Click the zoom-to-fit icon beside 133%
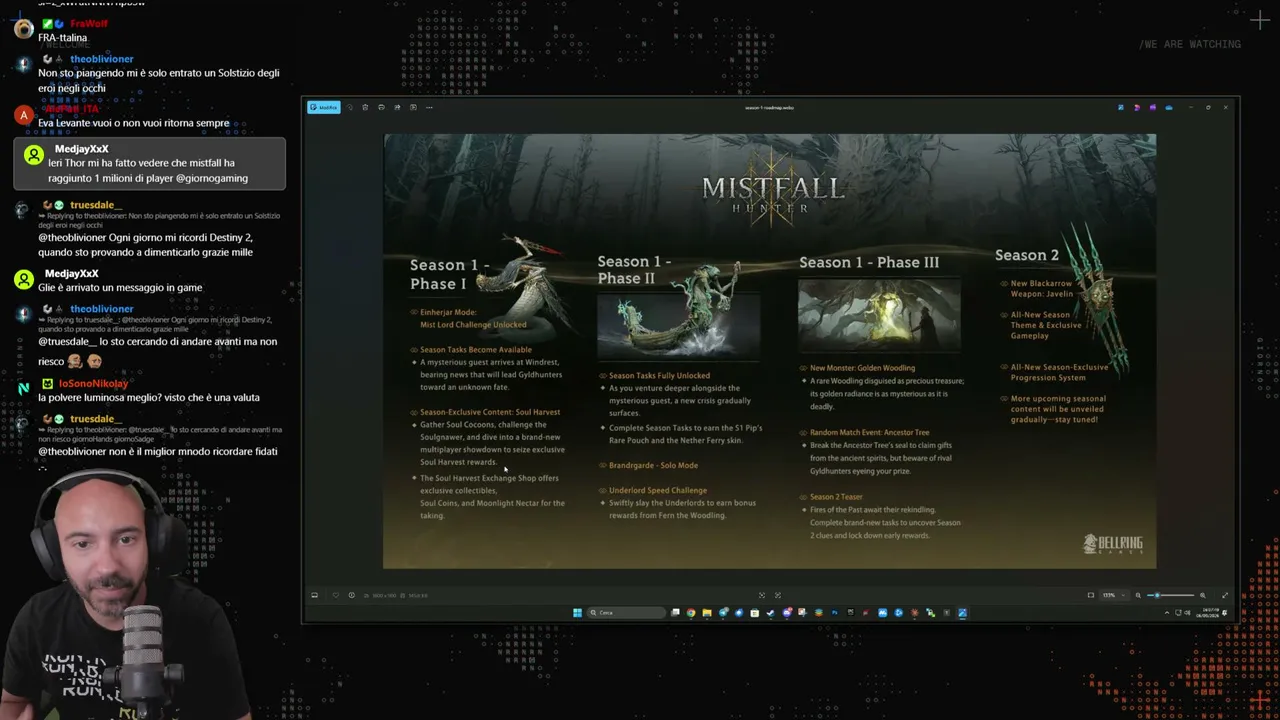This screenshot has height=720, width=1280. pyautogui.click(x=1090, y=595)
